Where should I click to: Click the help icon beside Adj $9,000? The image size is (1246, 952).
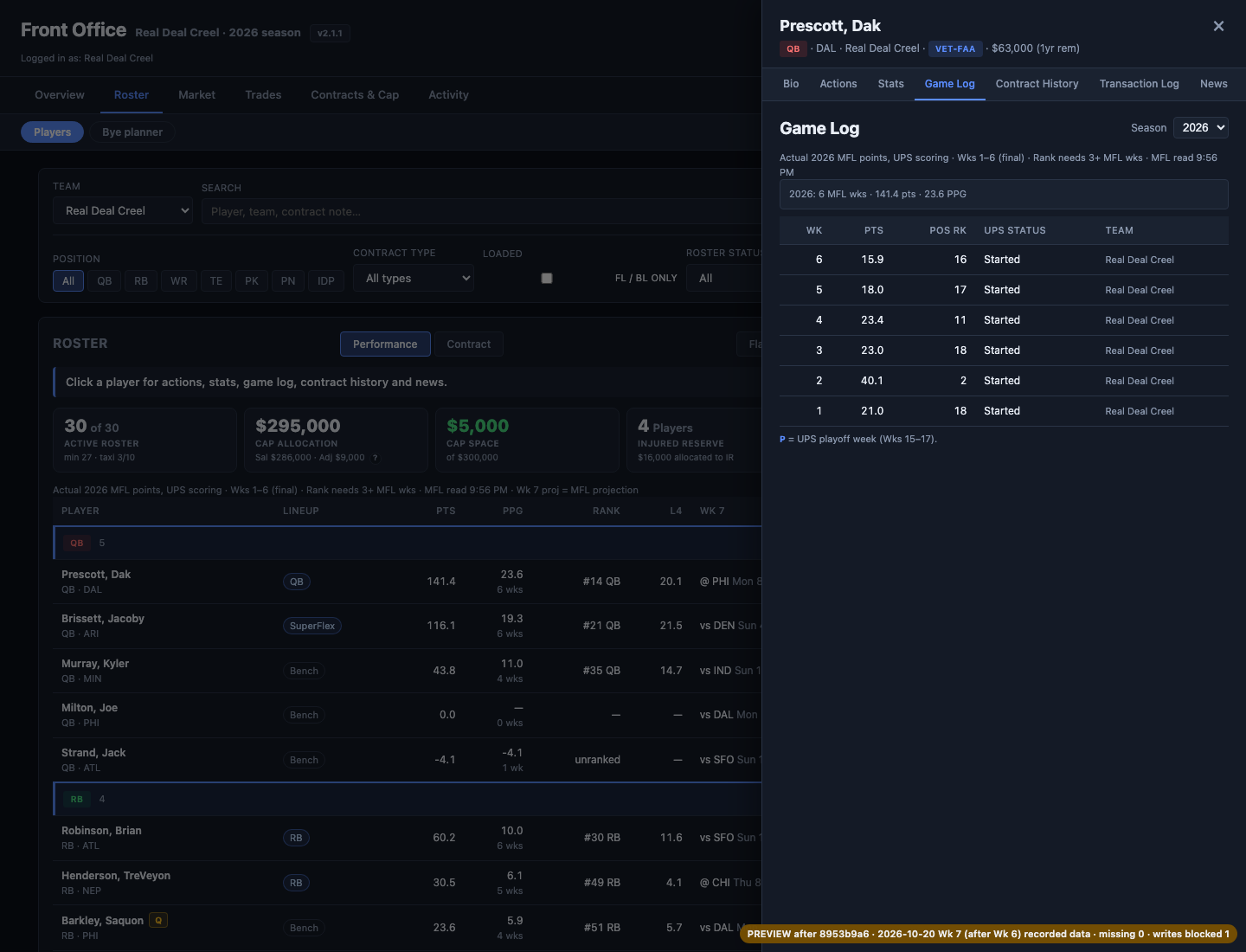(x=376, y=458)
